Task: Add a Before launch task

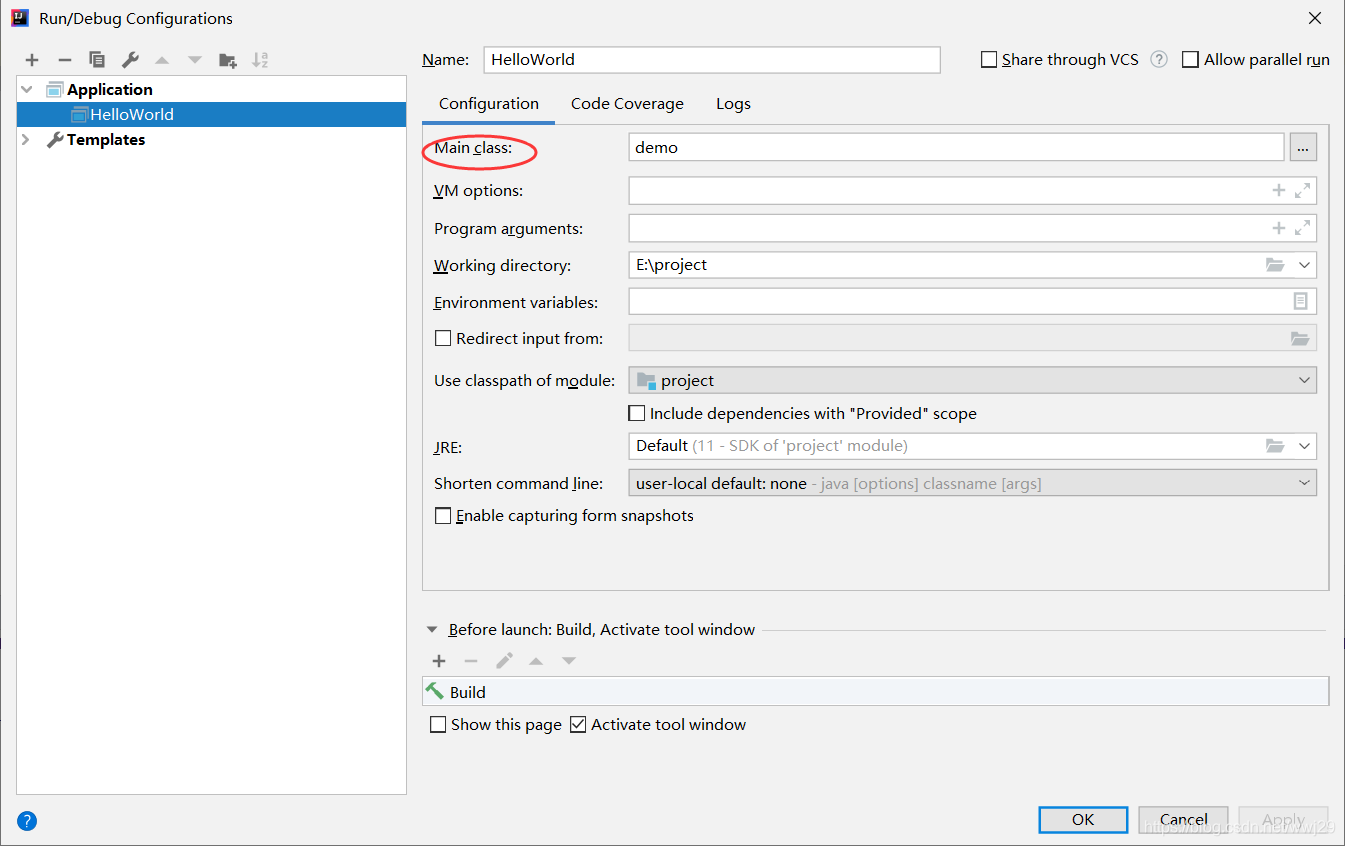Action: (439, 661)
